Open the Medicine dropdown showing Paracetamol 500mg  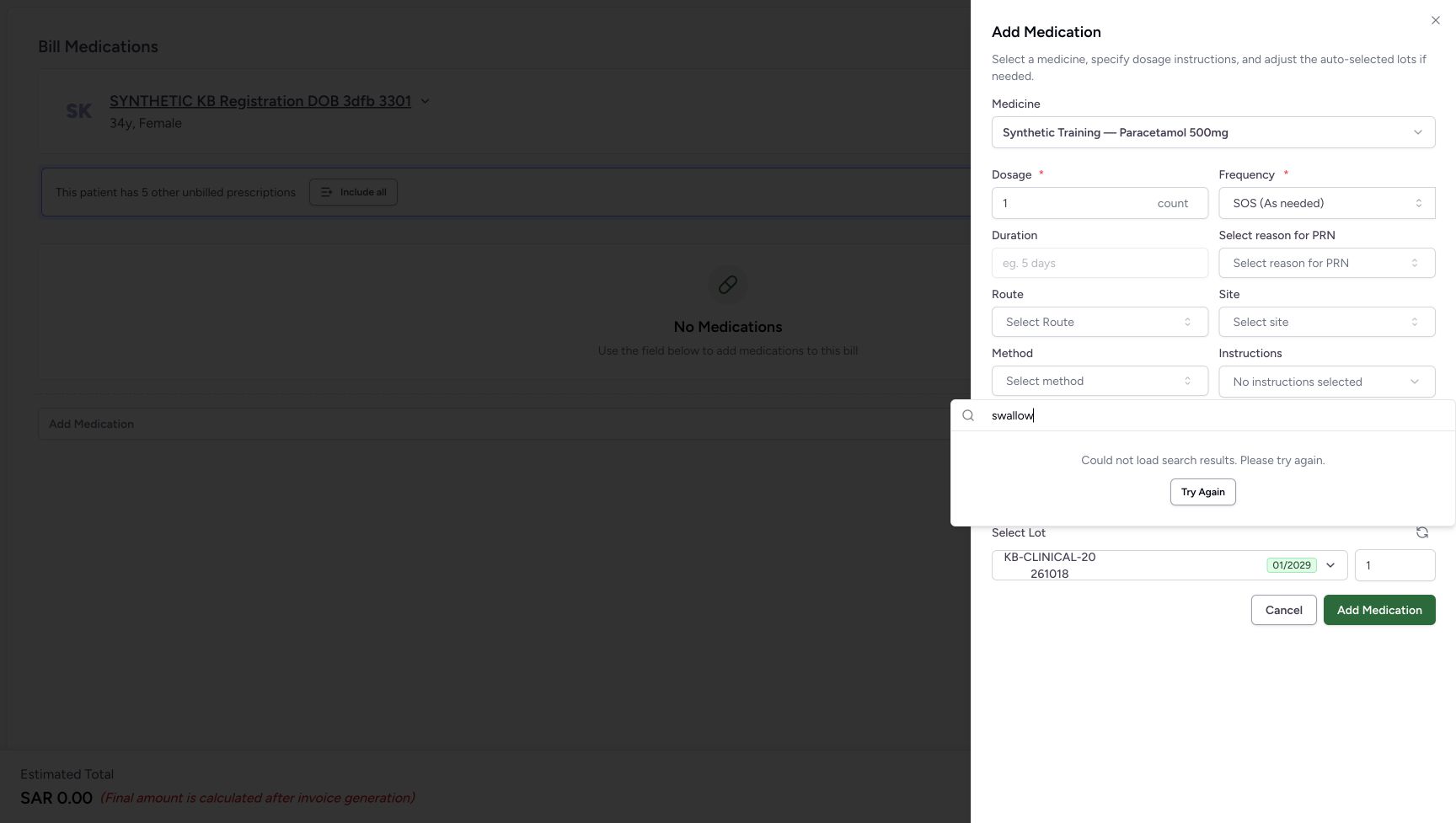pyautogui.click(x=1212, y=132)
